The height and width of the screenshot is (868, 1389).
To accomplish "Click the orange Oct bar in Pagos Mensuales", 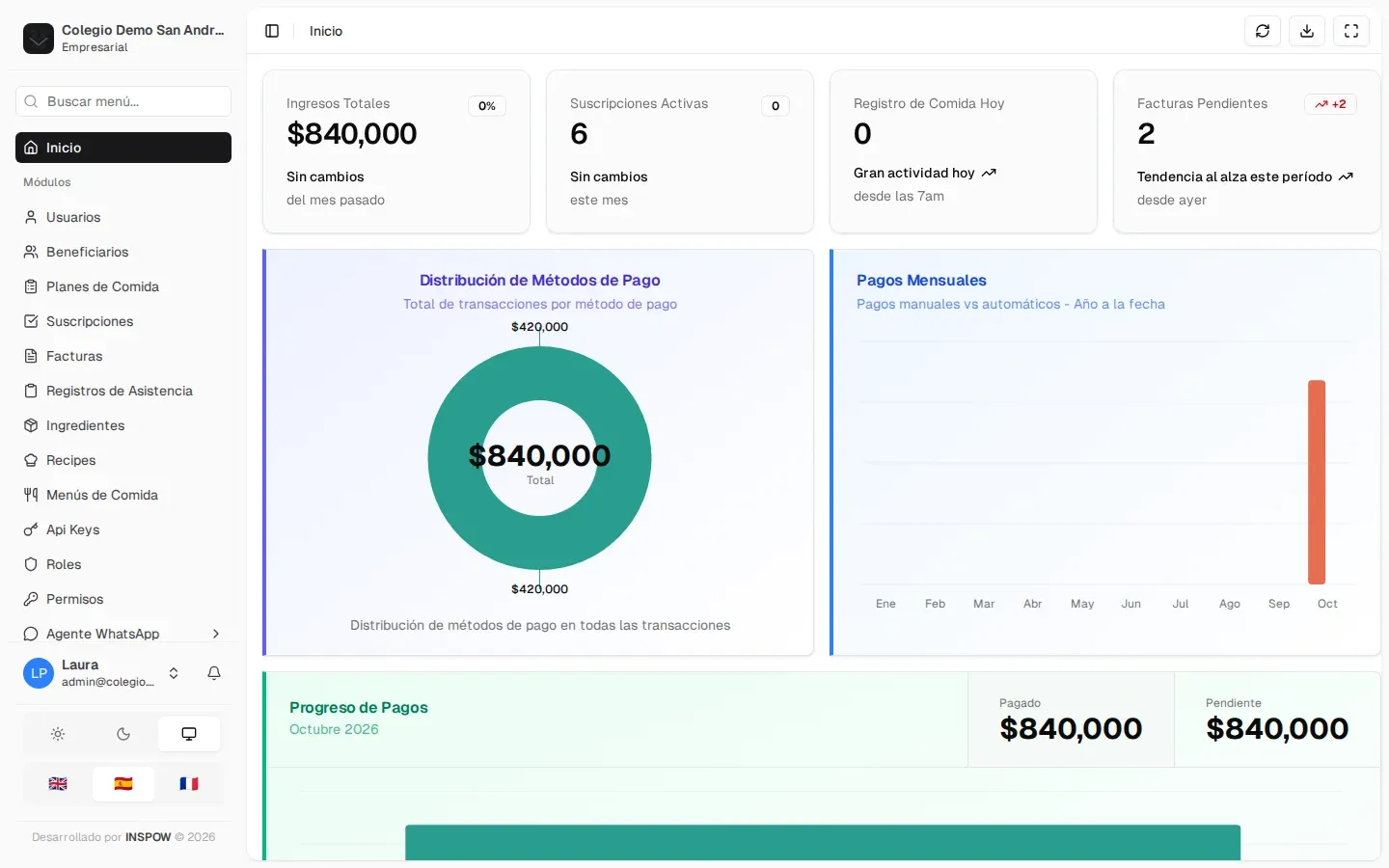I will pos(1317,482).
